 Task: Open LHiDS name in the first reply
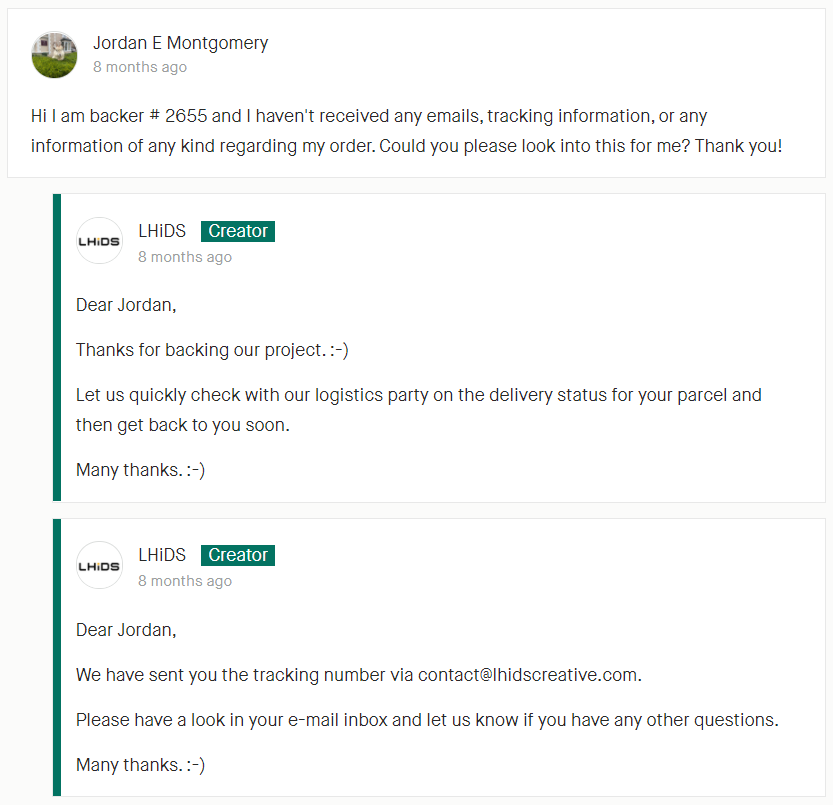(x=162, y=231)
